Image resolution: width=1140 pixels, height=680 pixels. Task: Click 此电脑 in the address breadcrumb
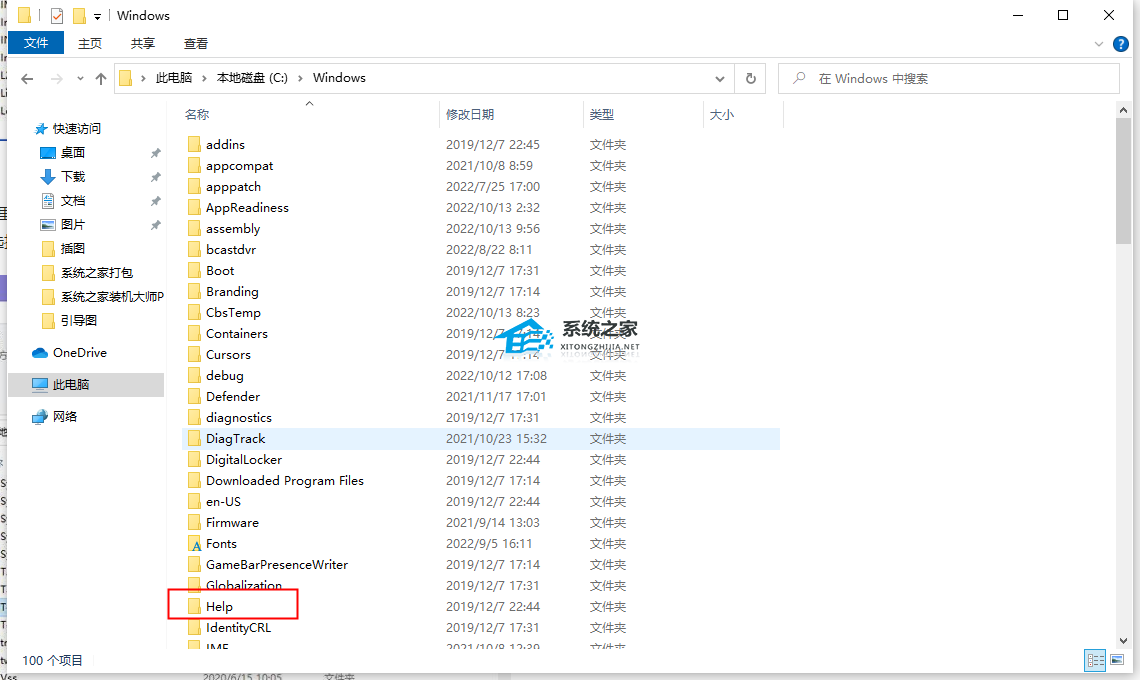[x=174, y=78]
